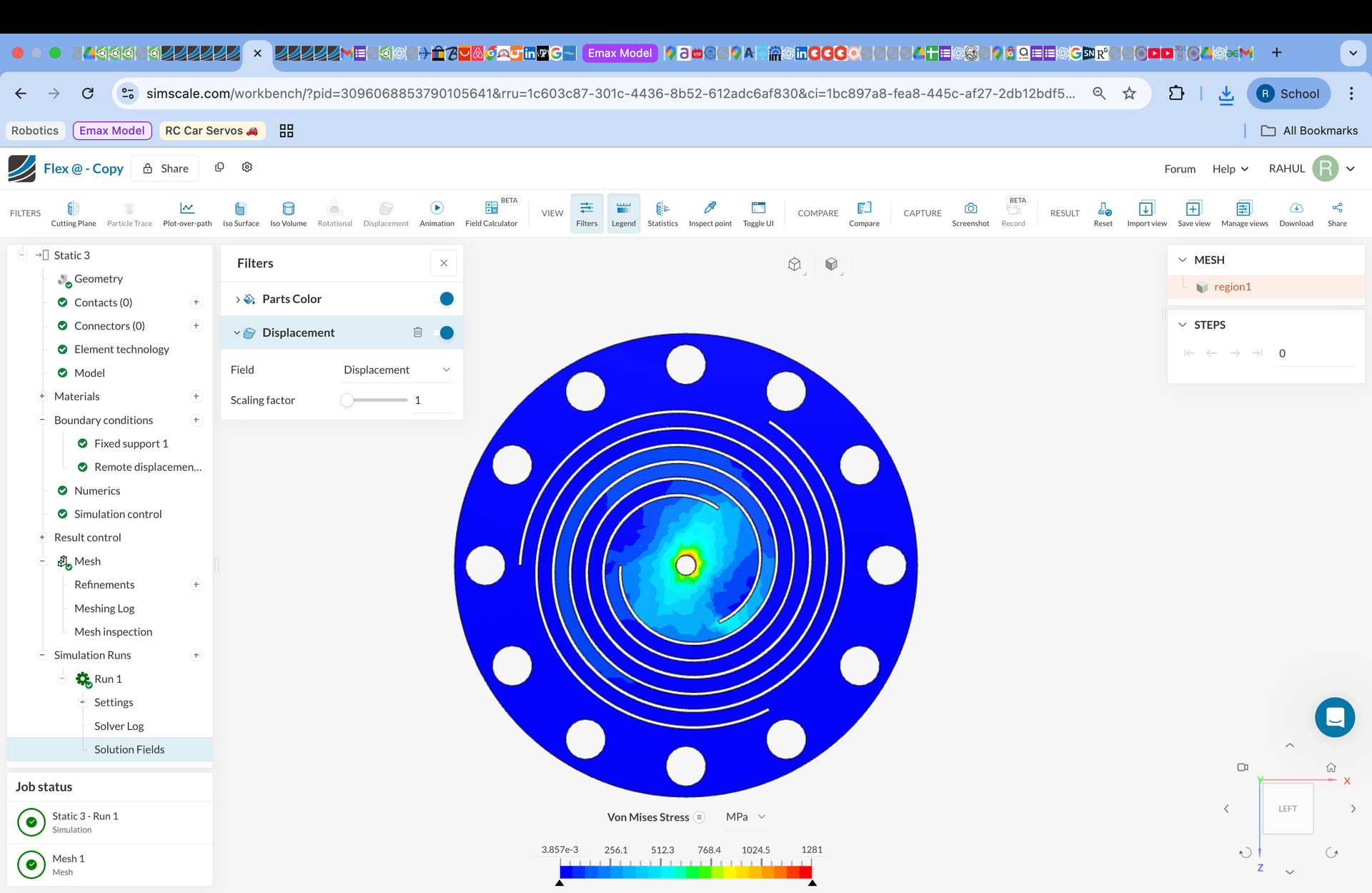
Task: Open the Field Calculator tool
Action: click(x=491, y=213)
